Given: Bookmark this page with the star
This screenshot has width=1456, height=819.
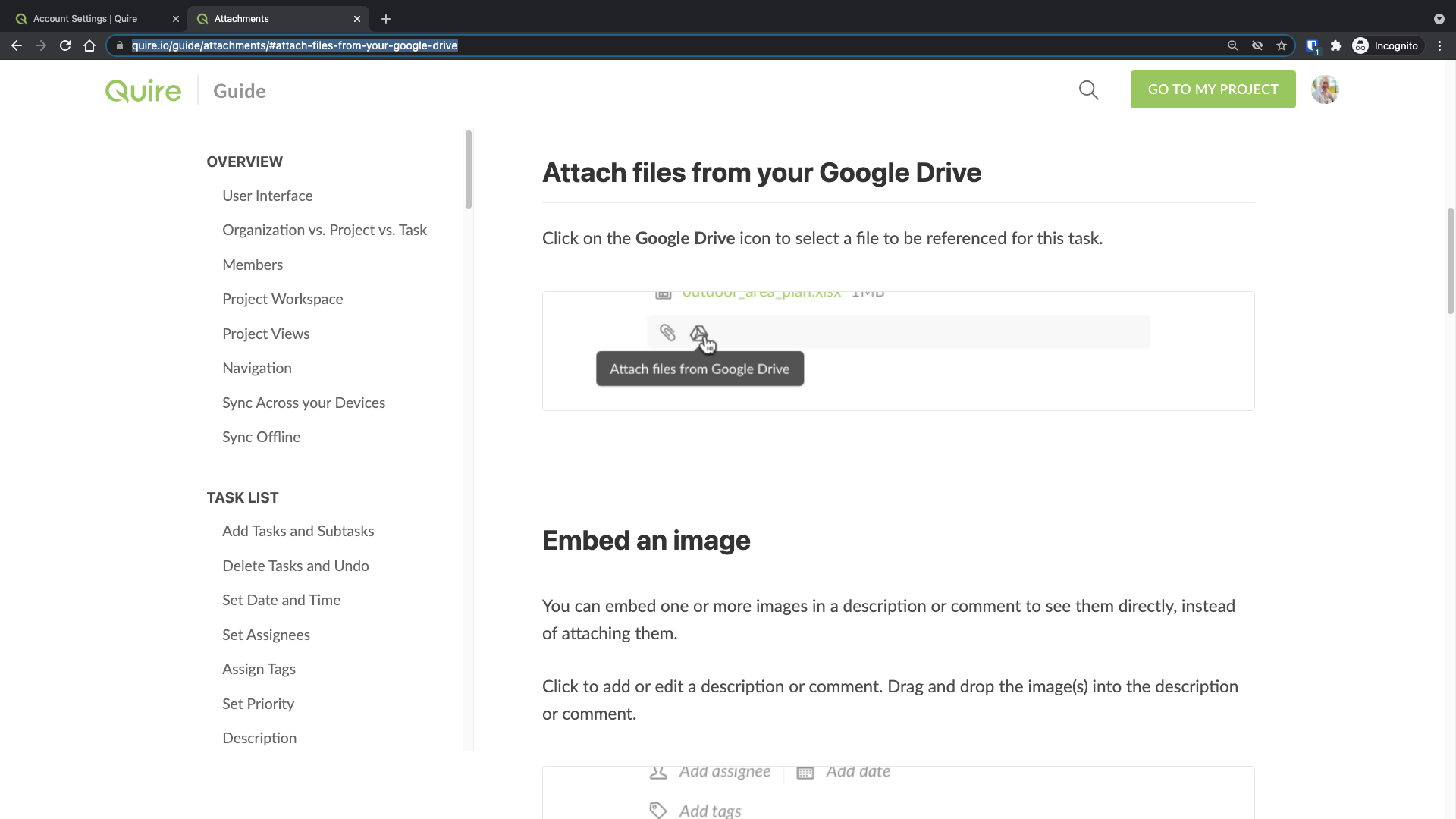Looking at the screenshot, I should [x=1282, y=45].
